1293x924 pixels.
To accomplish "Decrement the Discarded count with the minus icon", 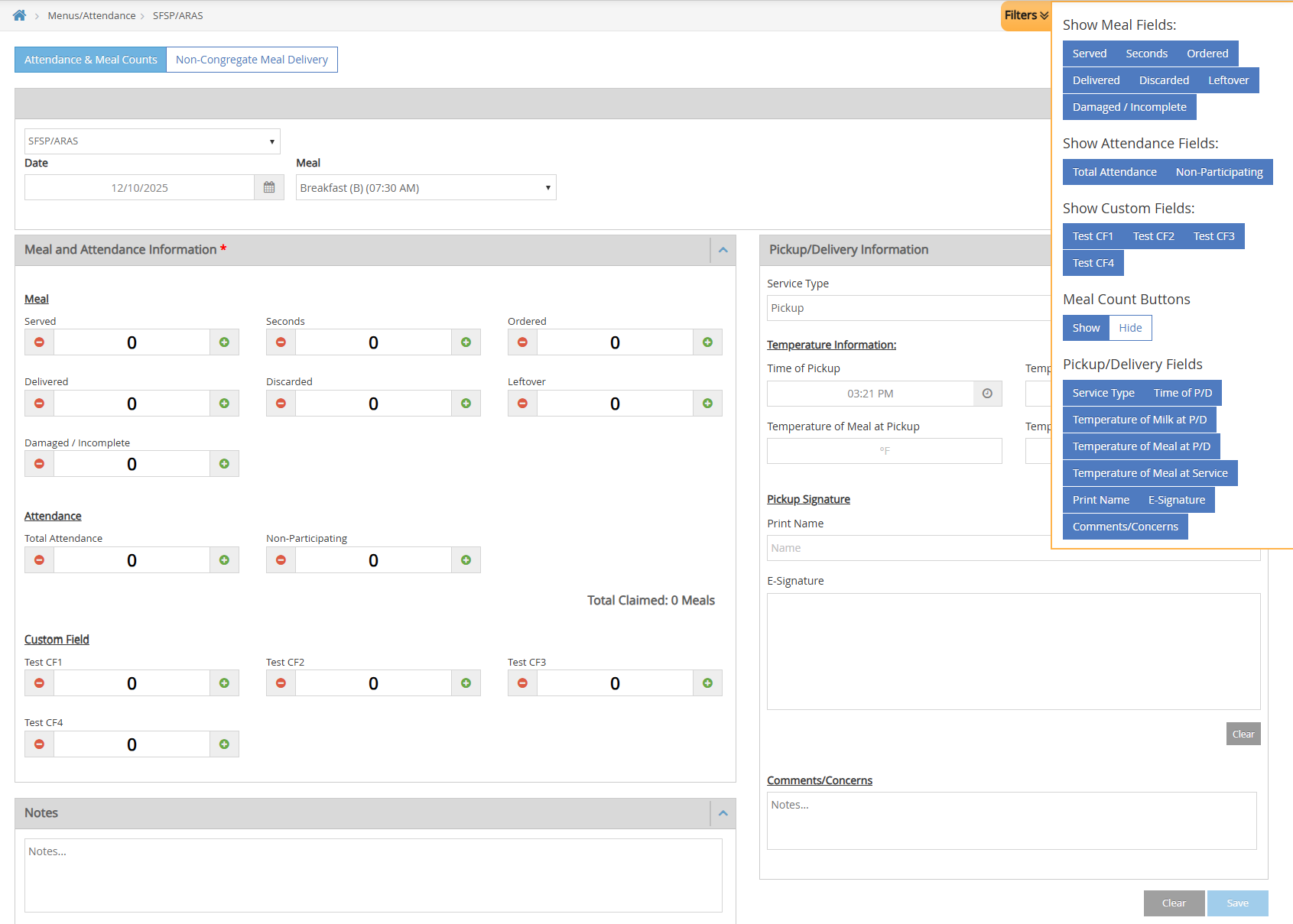I will [280, 403].
